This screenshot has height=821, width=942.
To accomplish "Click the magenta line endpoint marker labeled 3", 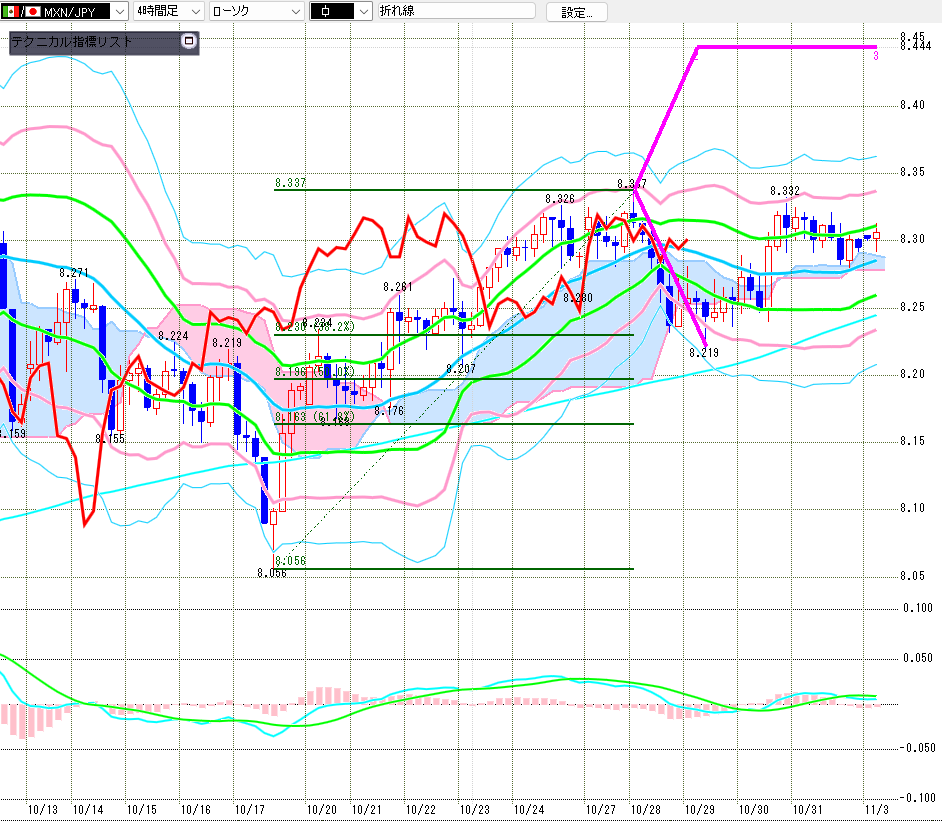I will 876,56.
